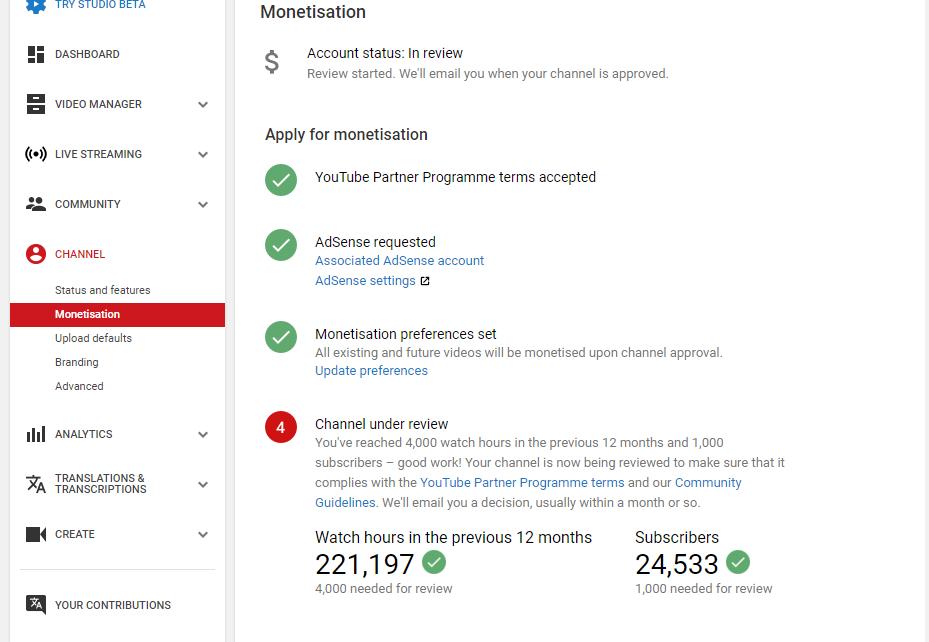929x642 pixels.
Task: Open the AdSense settings link
Action: click(365, 281)
